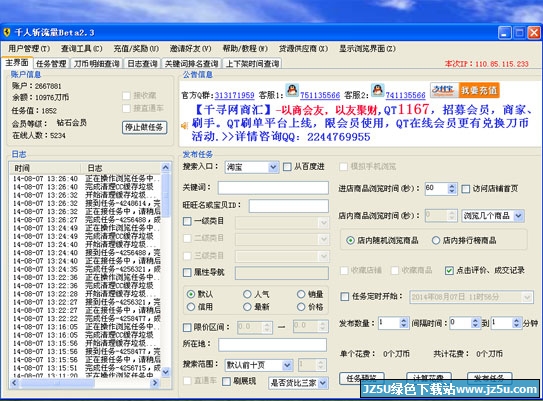543x401 pixels.
Task: Select the 店内排行榜商品 radio button
Action: coord(436,240)
